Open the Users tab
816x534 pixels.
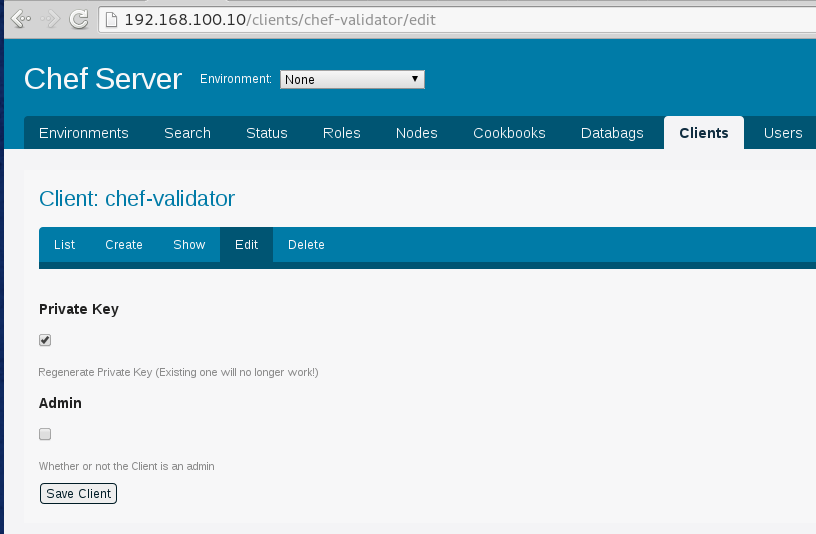[783, 133]
